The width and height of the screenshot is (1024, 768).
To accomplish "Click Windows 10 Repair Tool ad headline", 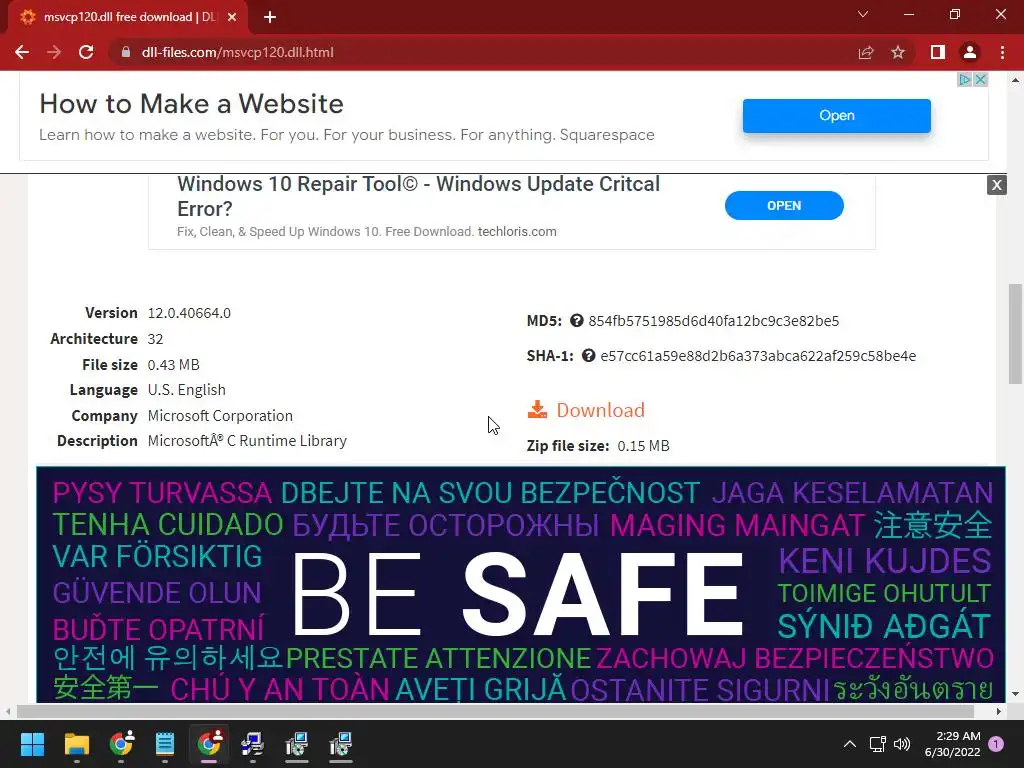I will [x=418, y=196].
